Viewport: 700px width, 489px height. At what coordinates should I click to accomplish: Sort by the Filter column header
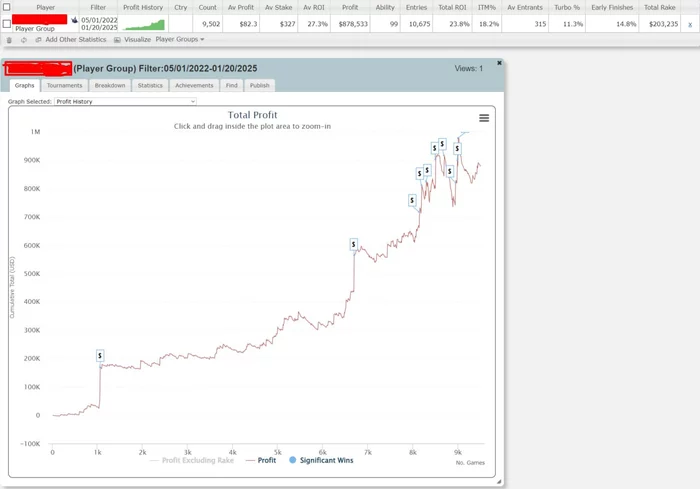click(x=98, y=7)
